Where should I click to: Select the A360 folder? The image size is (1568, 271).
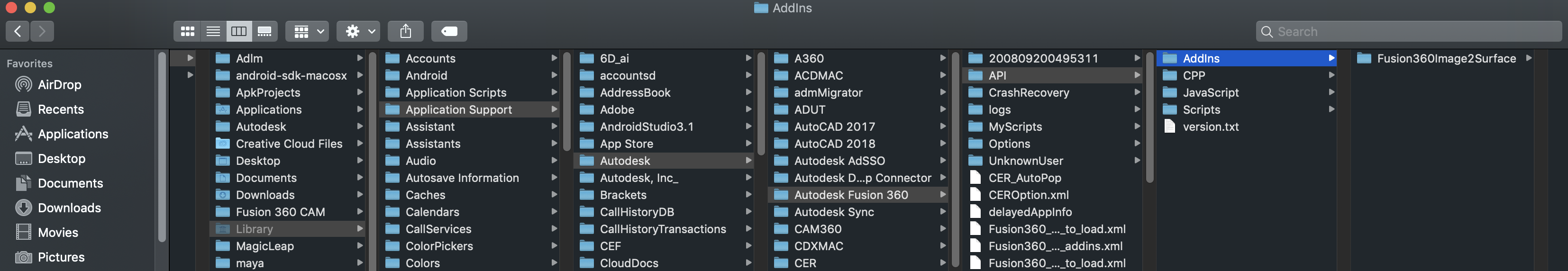(857, 58)
